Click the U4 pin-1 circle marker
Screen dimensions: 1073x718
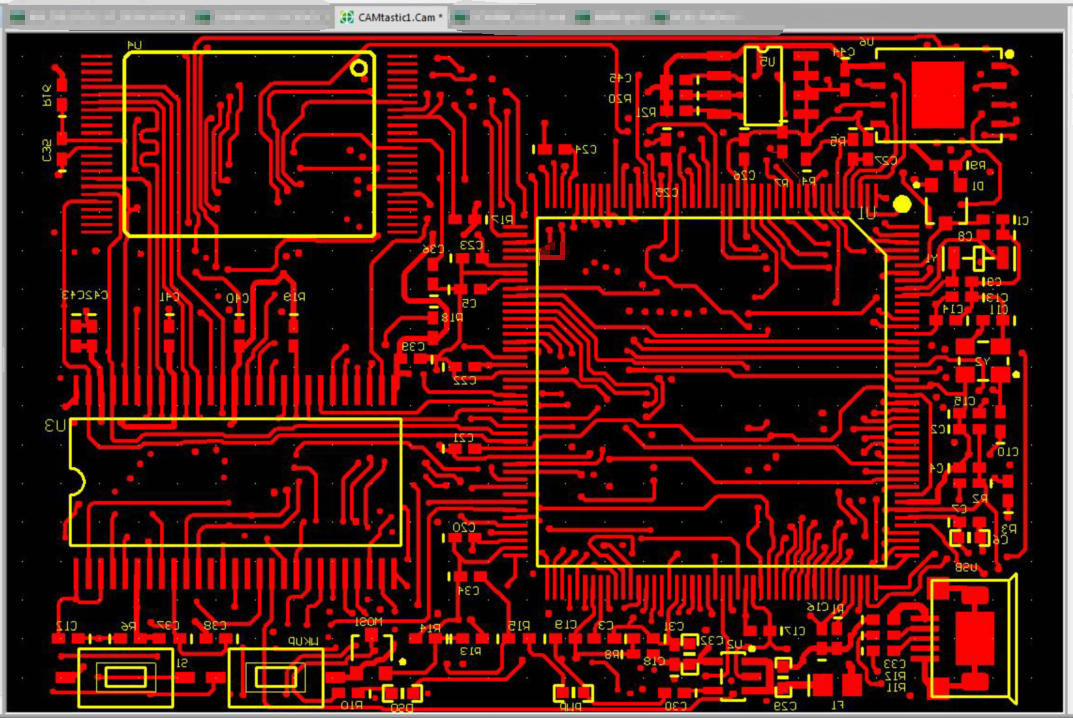[359, 68]
